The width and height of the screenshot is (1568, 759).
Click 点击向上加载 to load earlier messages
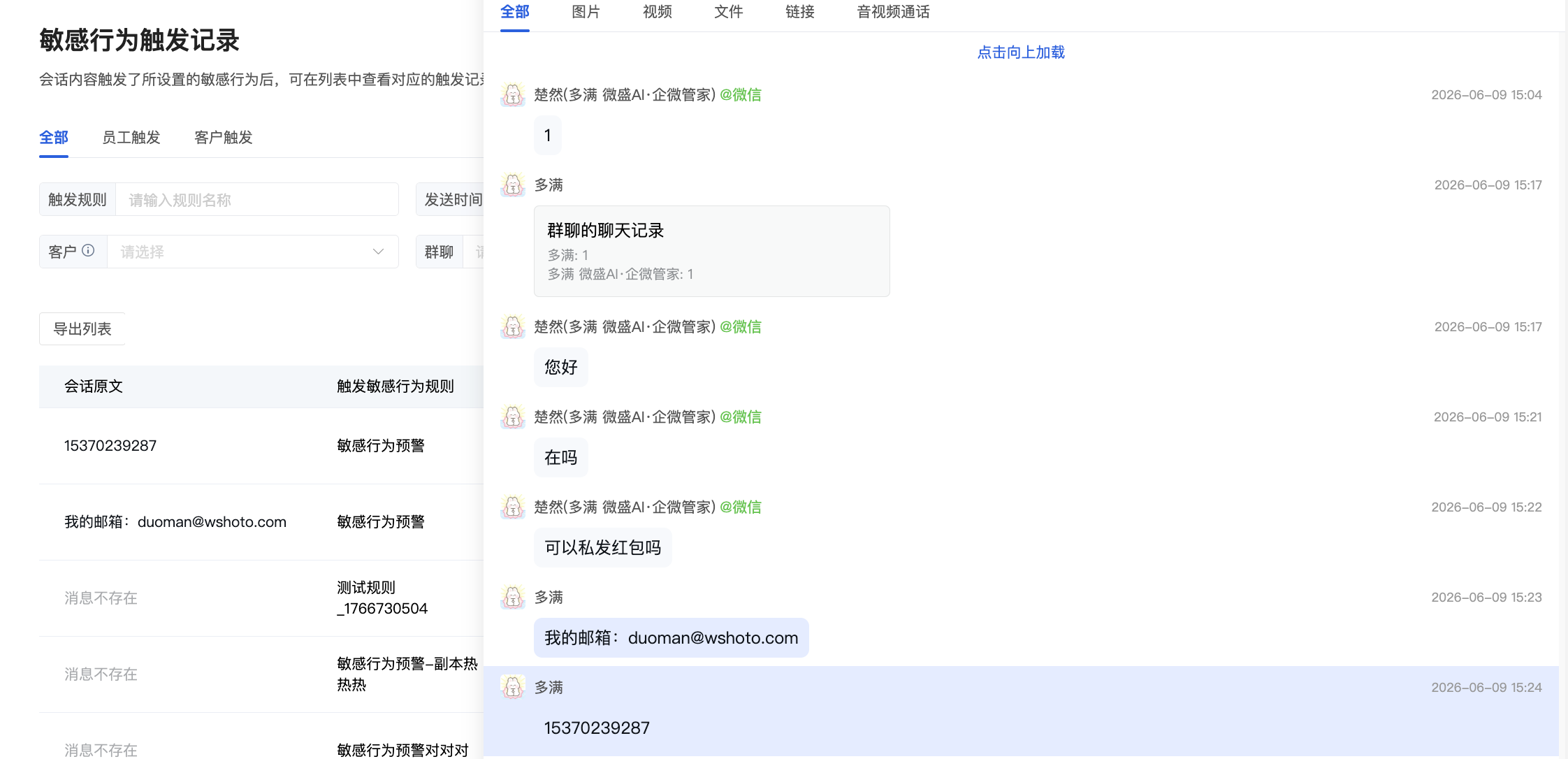click(1021, 52)
